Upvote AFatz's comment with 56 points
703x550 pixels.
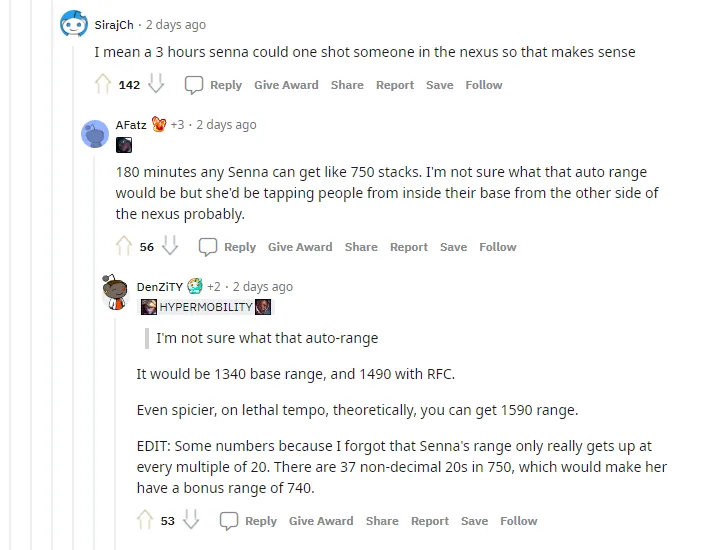pos(124,246)
